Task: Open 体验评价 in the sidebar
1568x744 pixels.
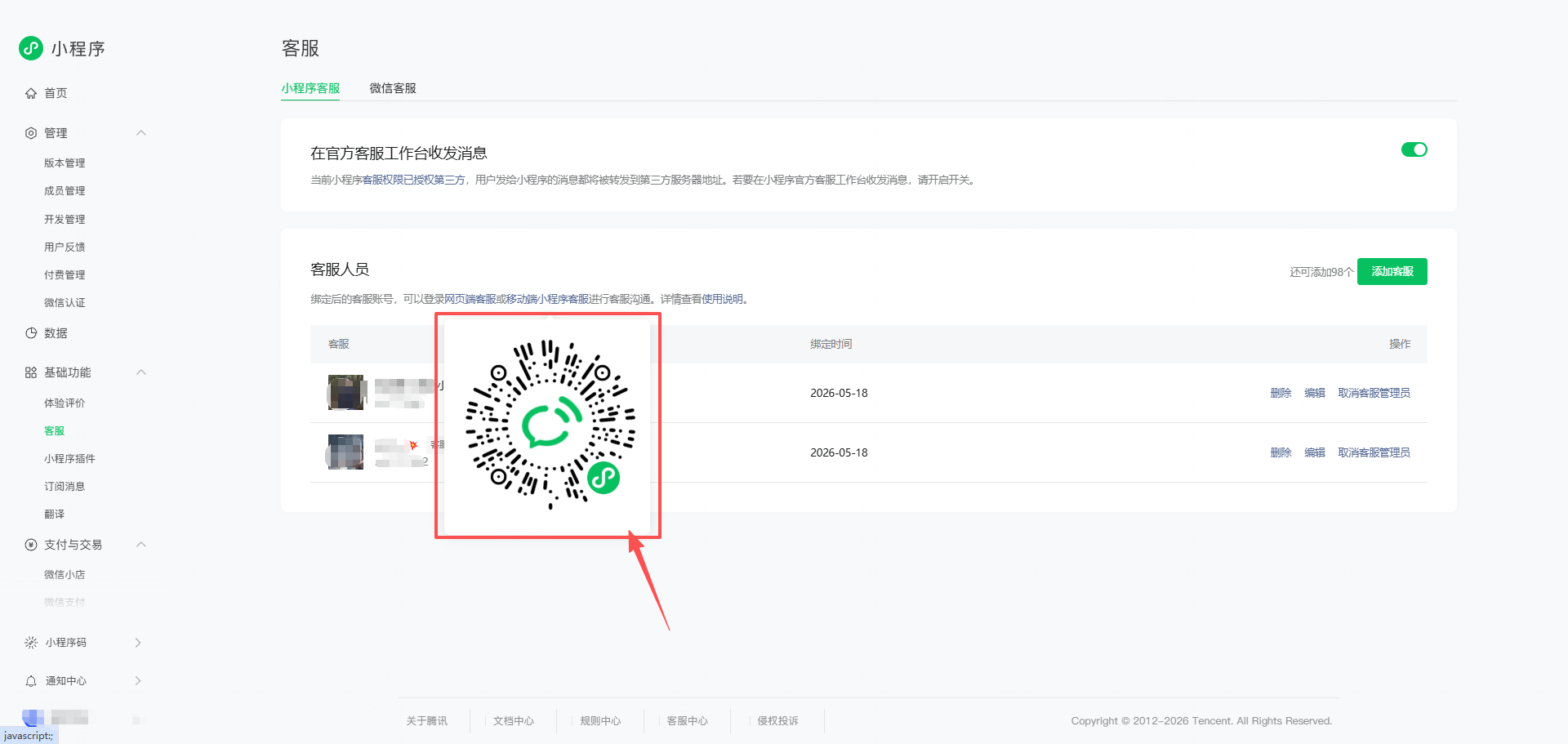Action: 65,403
